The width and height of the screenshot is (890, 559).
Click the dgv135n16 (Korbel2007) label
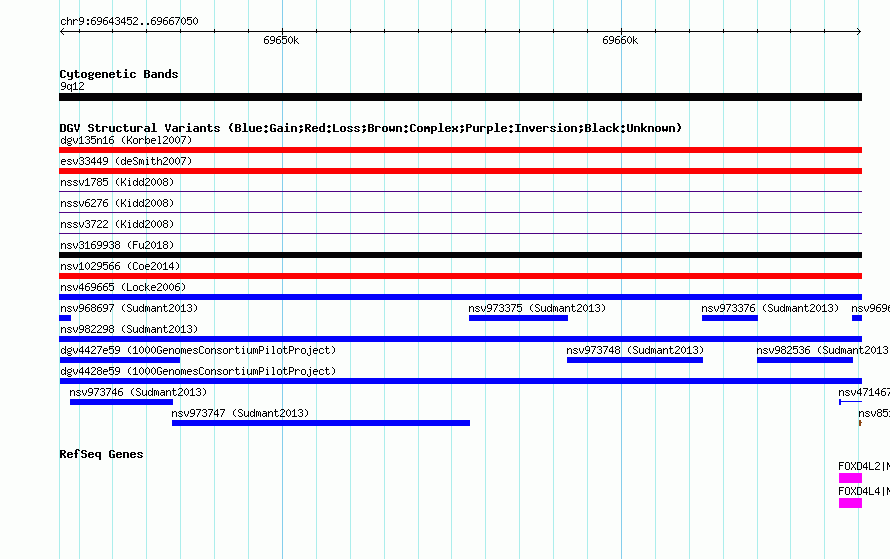pos(126,140)
